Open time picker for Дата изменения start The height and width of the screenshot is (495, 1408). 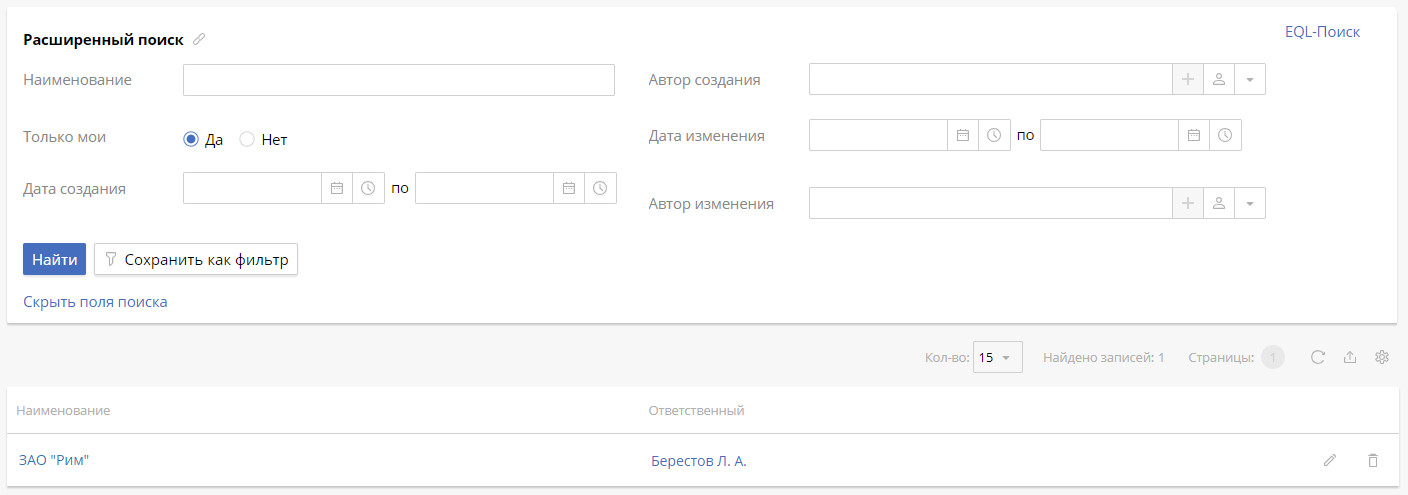(x=994, y=135)
